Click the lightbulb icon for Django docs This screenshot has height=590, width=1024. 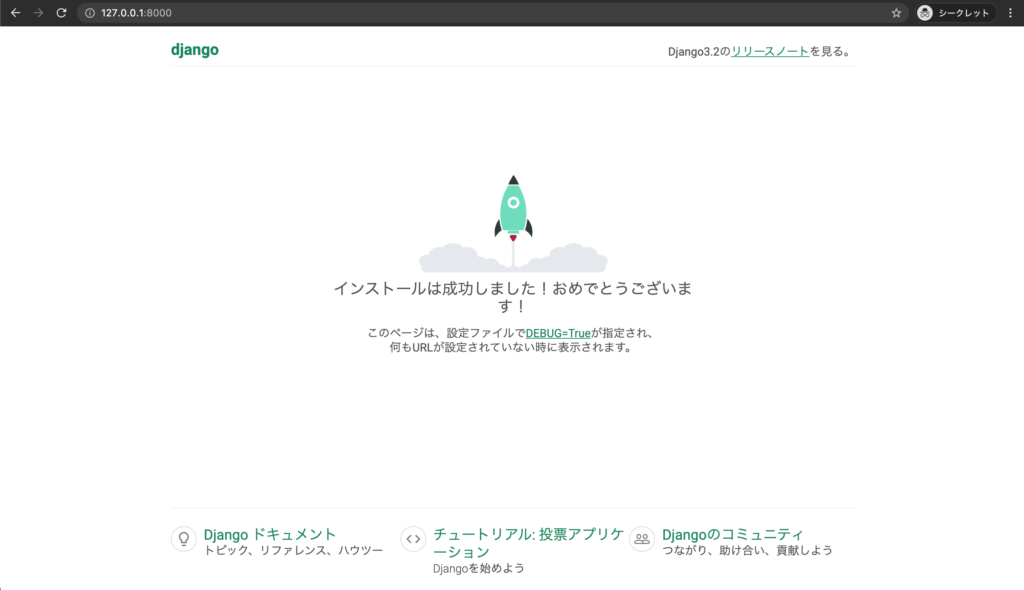184,539
